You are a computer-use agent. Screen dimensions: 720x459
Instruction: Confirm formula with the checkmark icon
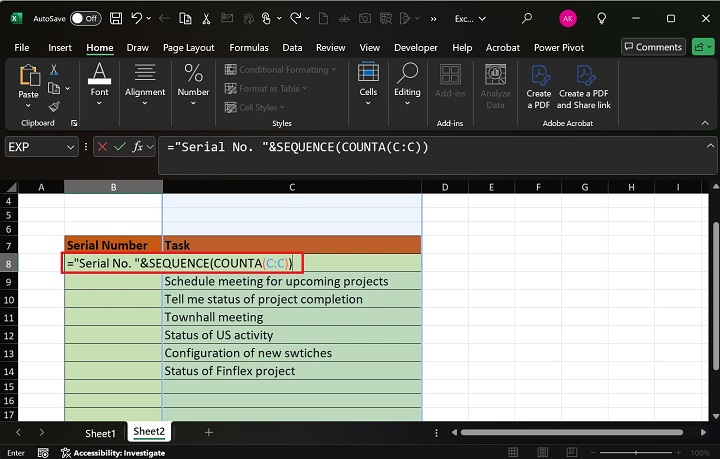(120, 147)
